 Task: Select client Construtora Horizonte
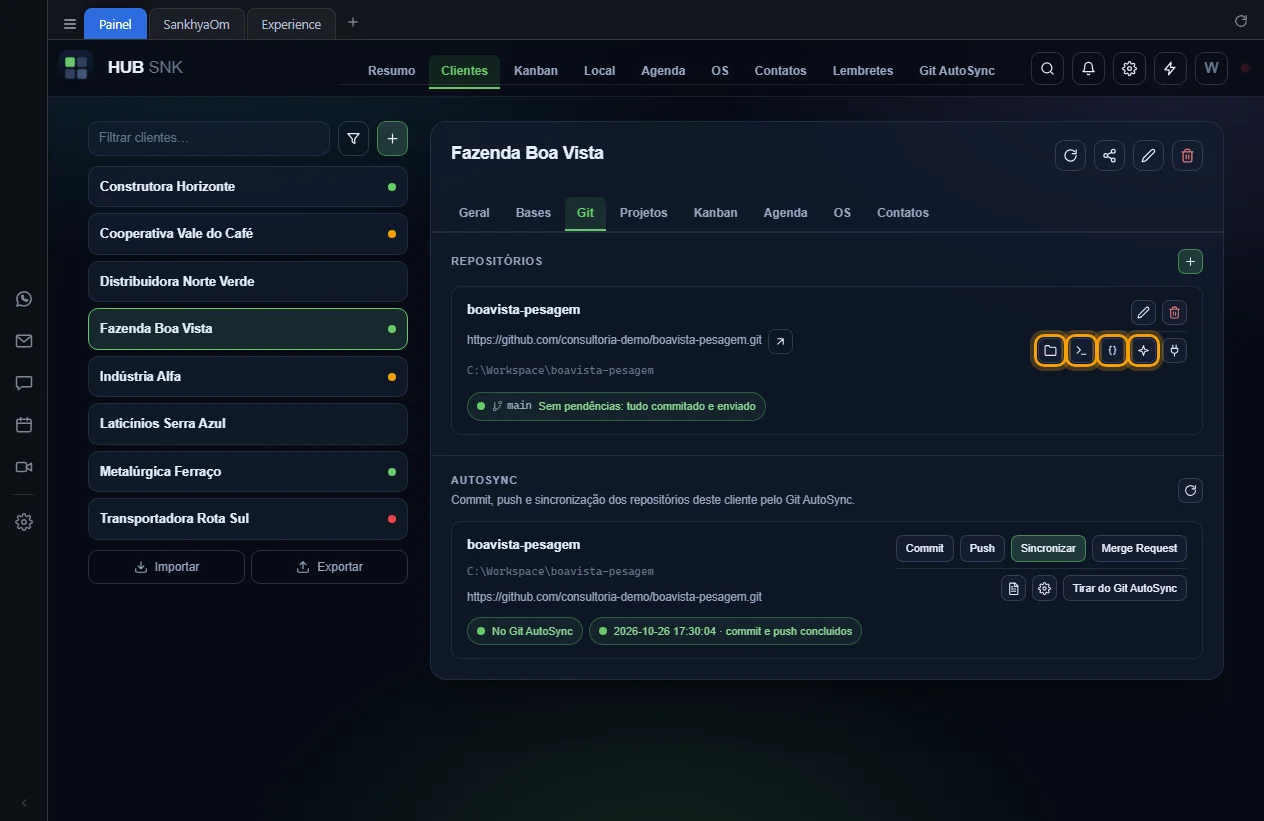coord(248,187)
